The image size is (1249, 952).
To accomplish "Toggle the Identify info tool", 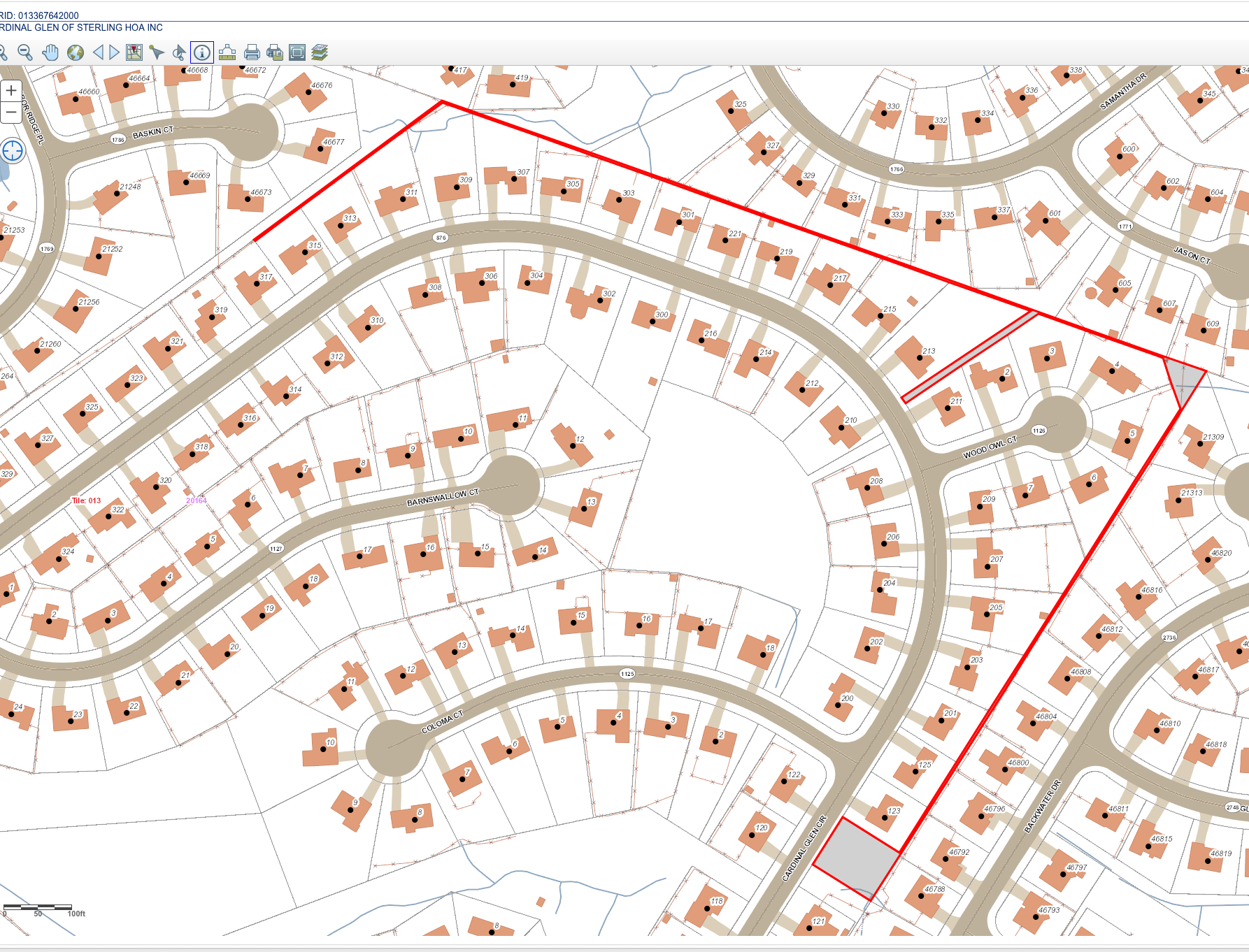I will [x=202, y=52].
